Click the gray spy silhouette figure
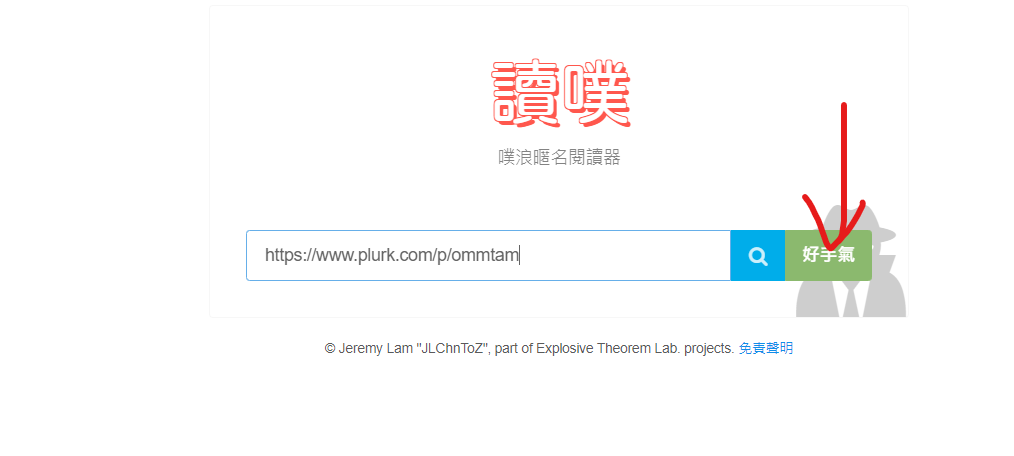 (851, 261)
